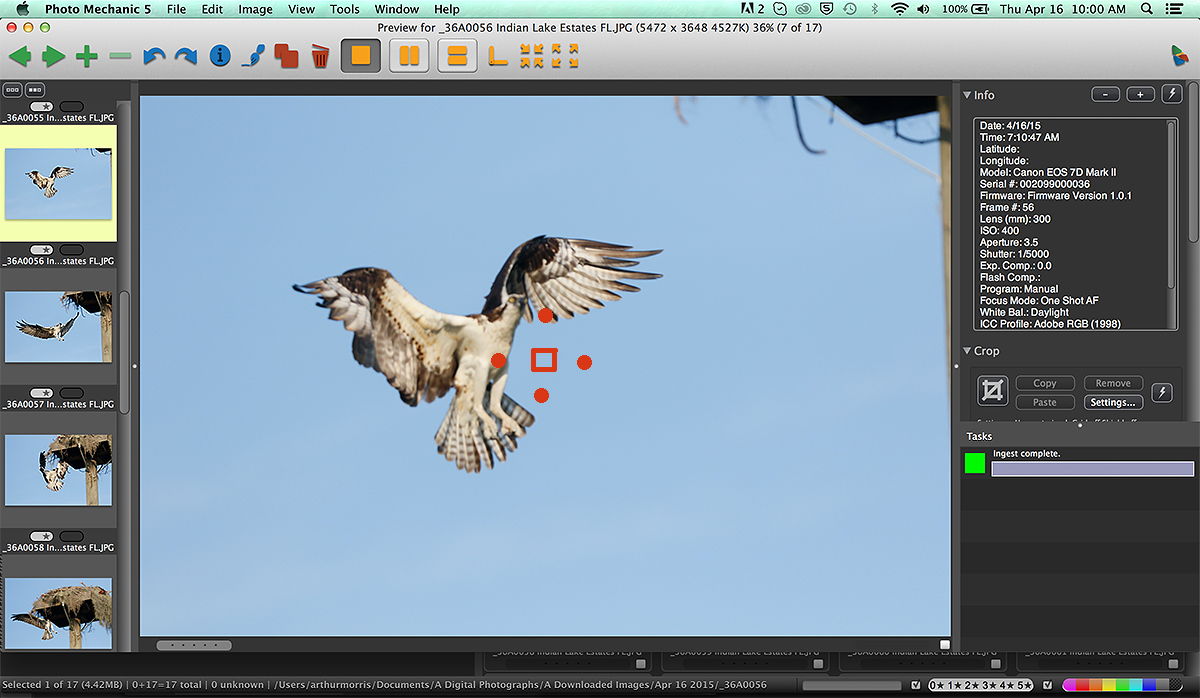Click the plus button in Info panel

1141,94
